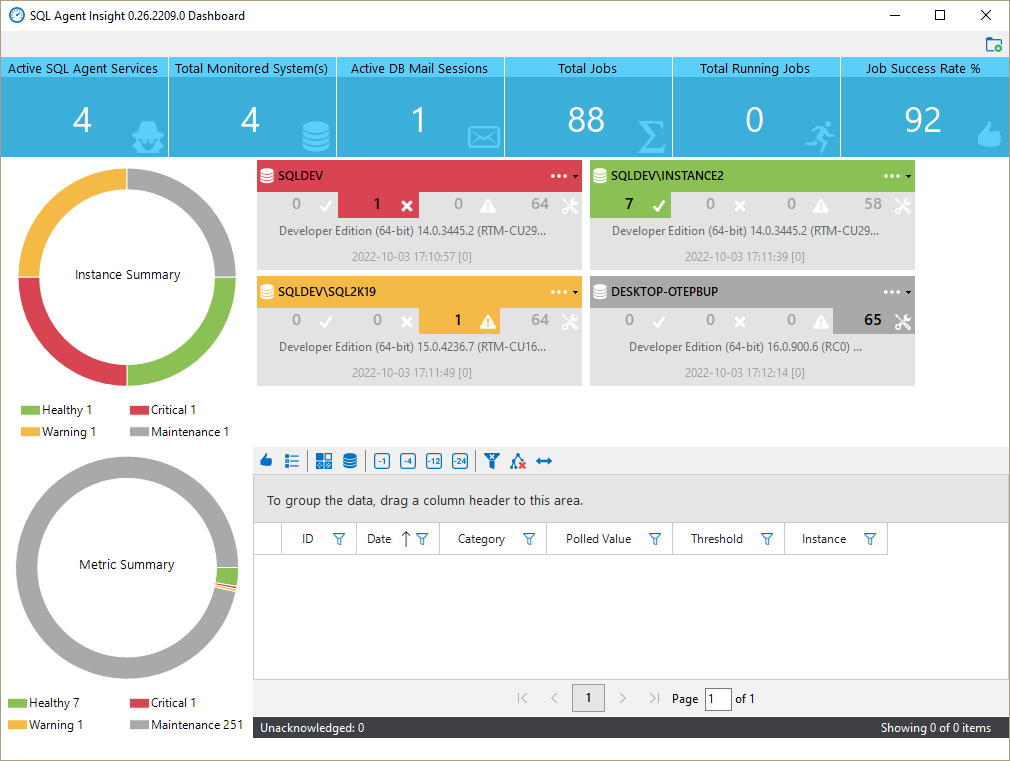1010x761 pixels.
Task: Toggle the -24 hour time filter
Action: (460, 461)
